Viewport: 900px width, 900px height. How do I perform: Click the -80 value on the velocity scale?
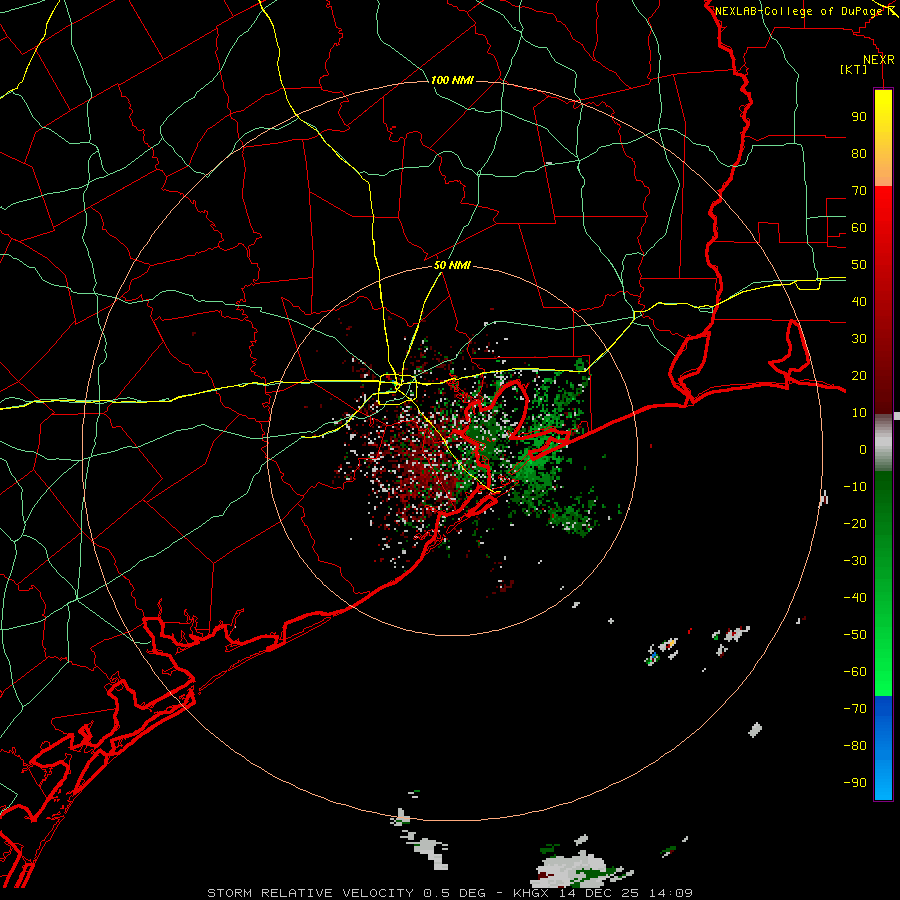(855, 746)
